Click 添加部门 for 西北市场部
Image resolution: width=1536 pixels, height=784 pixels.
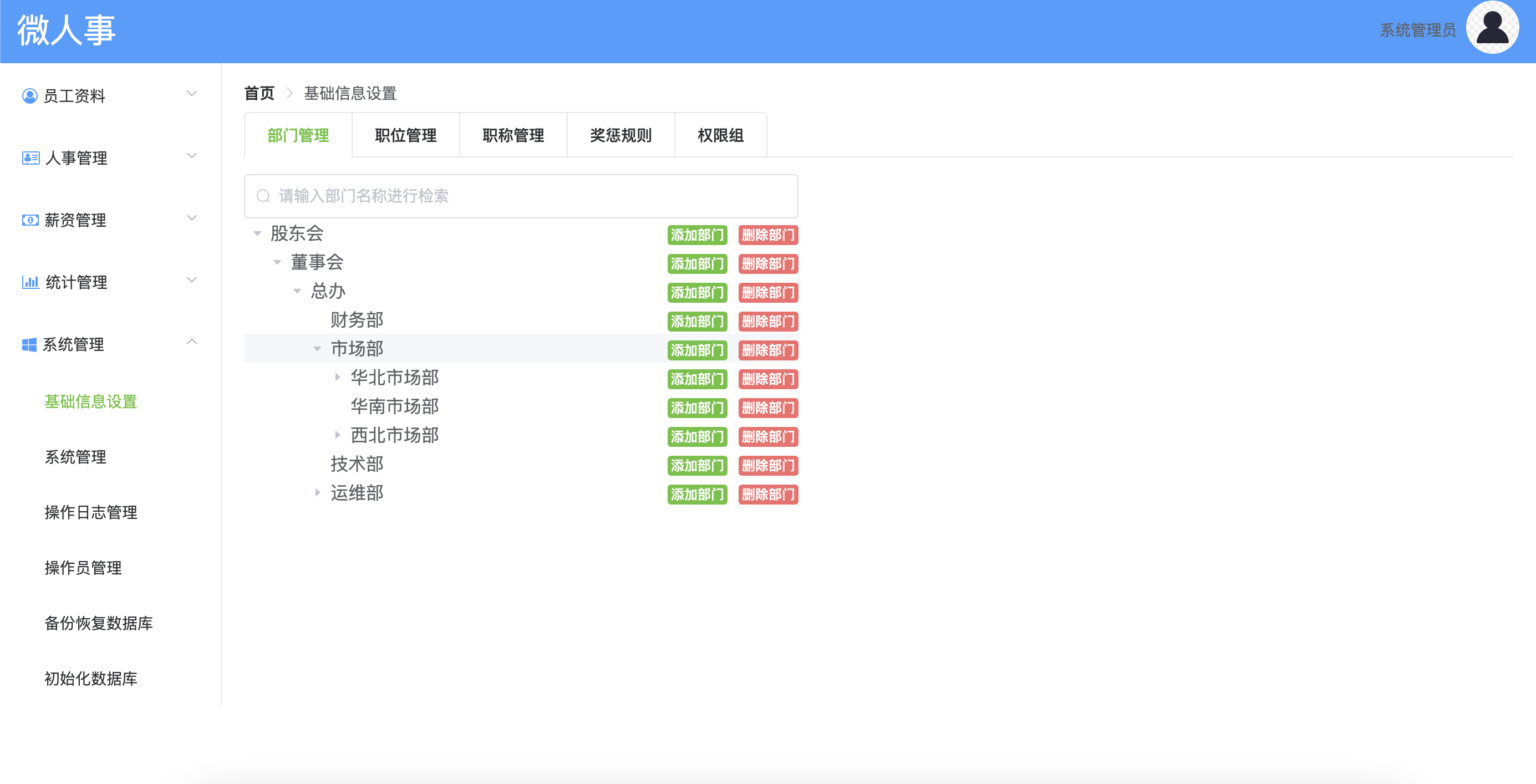click(697, 437)
